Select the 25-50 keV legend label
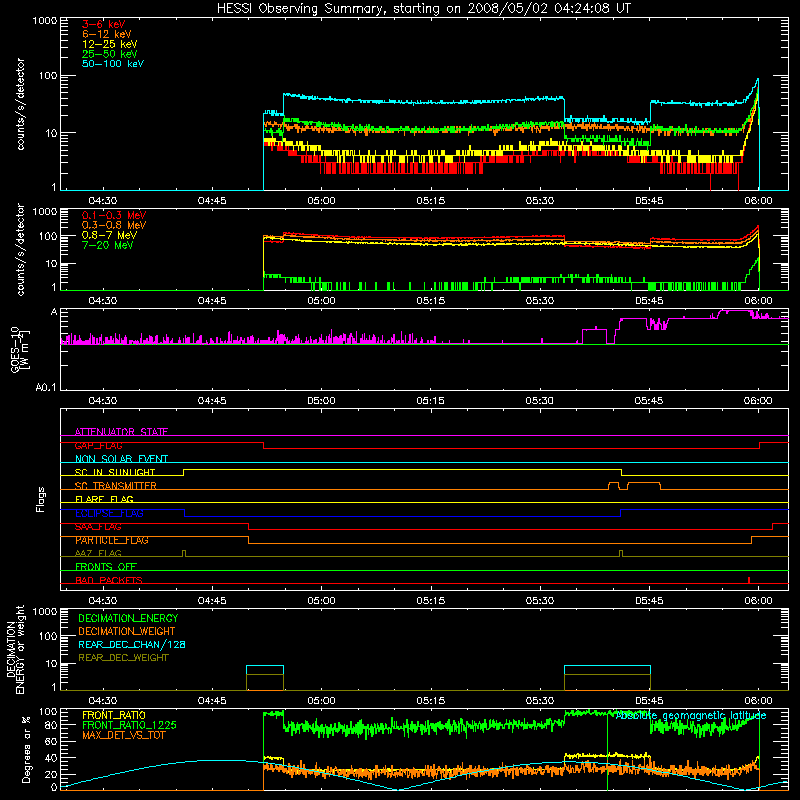This screenshot has height=800, width=800. [x=110, y=54]
